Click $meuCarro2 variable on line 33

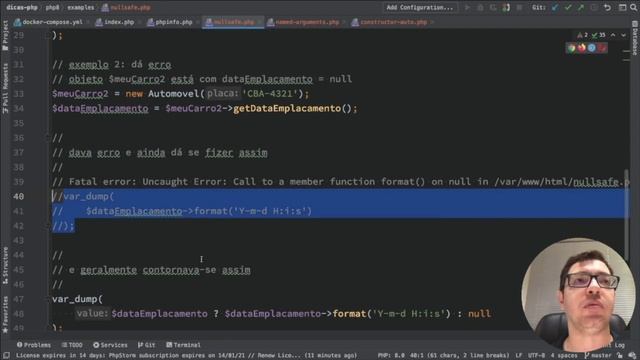point(80,93)
